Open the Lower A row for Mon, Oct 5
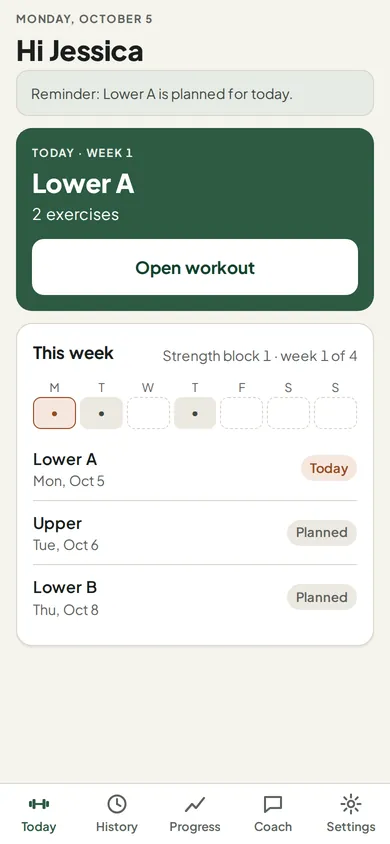 click(195, 468)
